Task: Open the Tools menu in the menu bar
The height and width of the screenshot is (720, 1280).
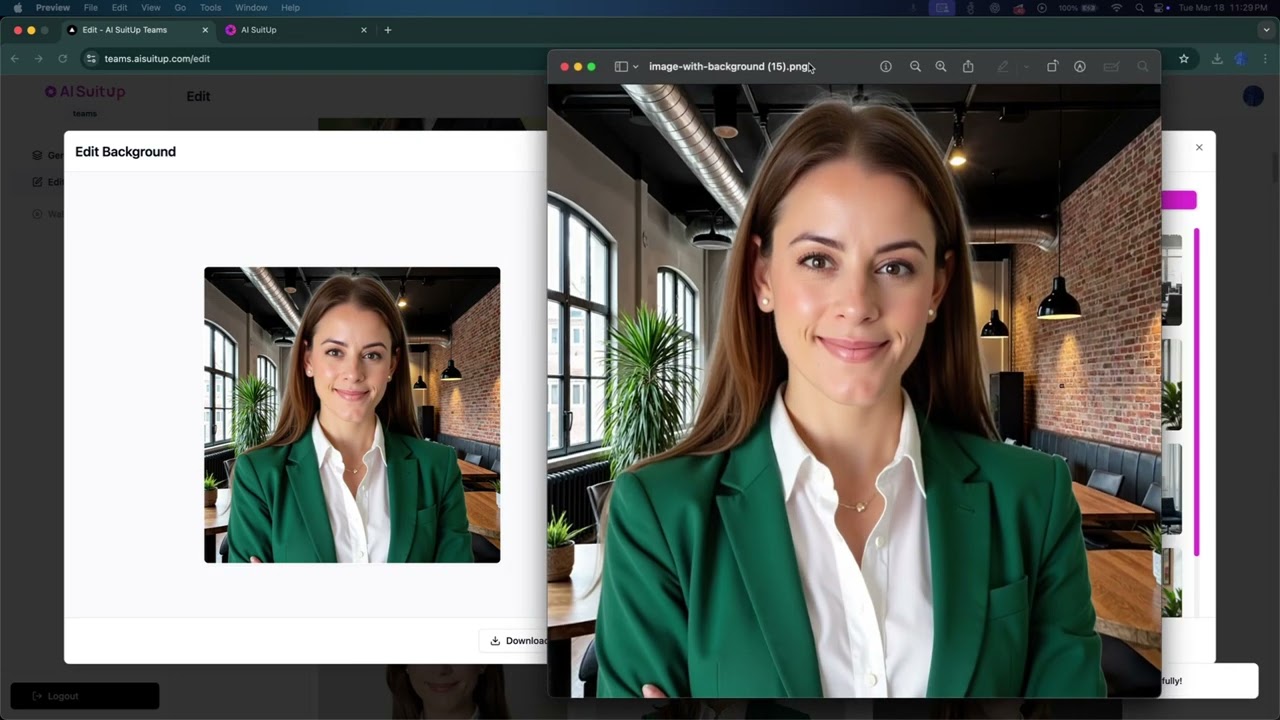Action: point(210,7)
